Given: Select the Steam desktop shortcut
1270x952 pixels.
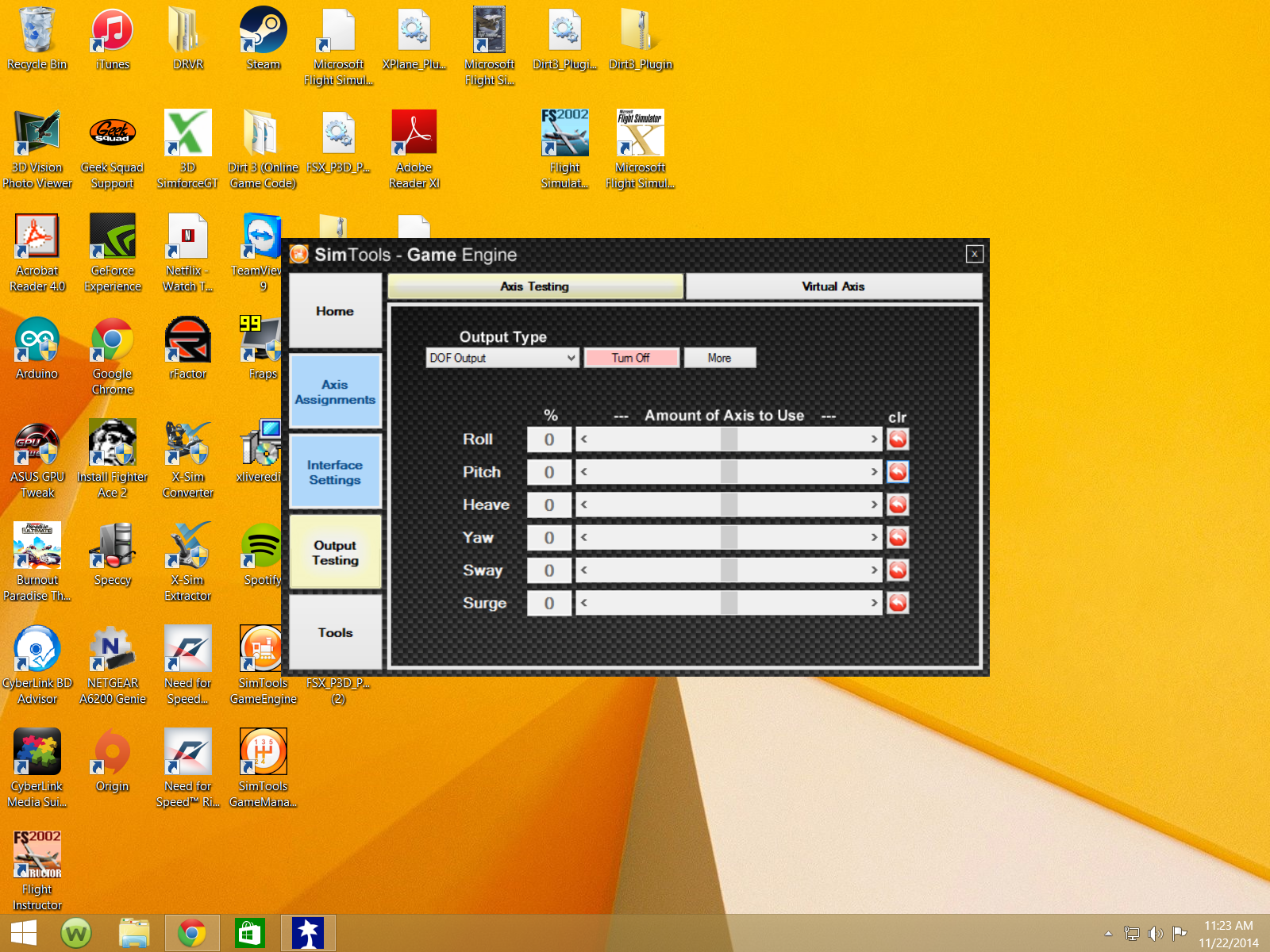Looking at the screenshot, I should point(264,38).
